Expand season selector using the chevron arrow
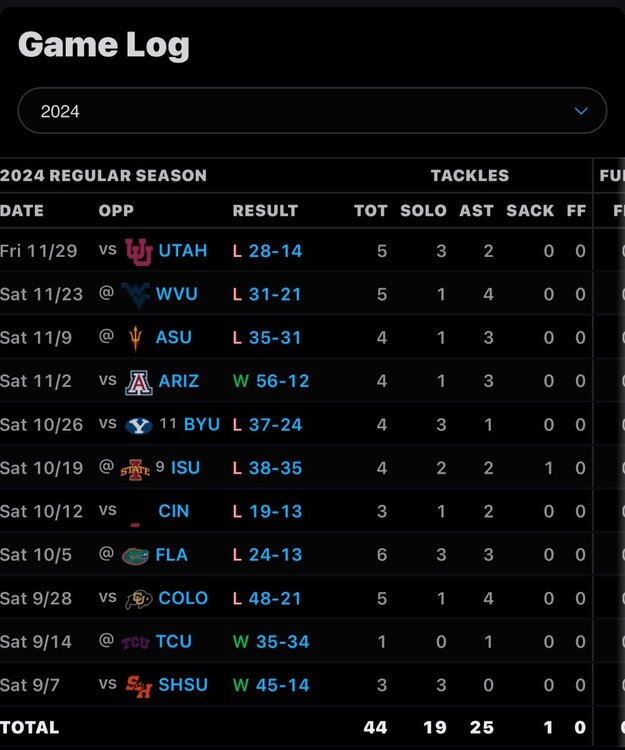The image size is (625, 750). (581, 111)
